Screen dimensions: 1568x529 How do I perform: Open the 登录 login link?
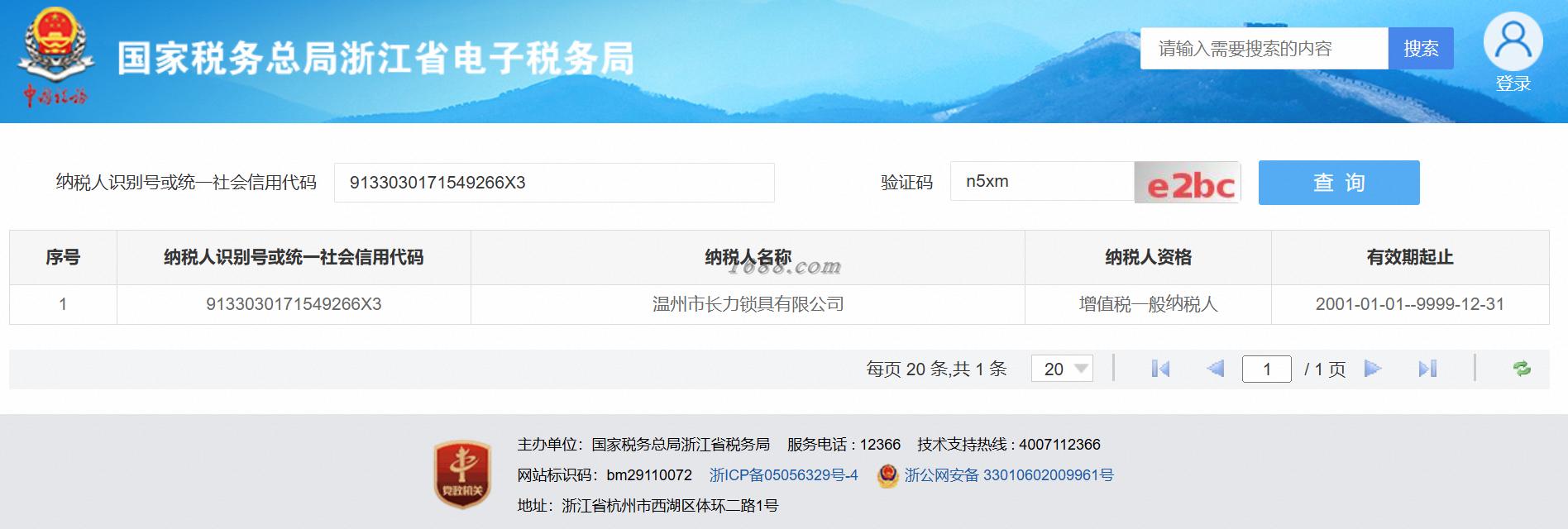coord(1513,83)
